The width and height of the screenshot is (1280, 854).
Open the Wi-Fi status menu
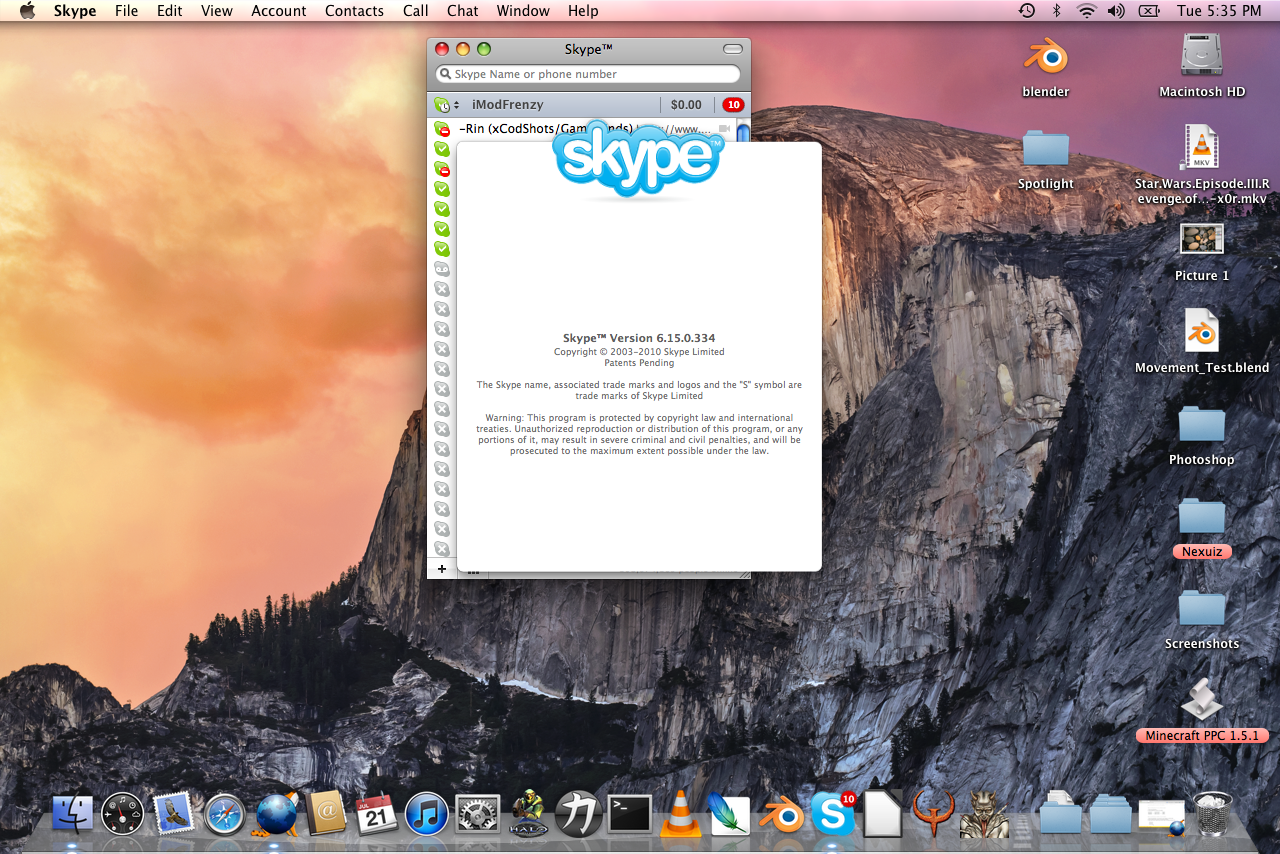point(1086,11)
